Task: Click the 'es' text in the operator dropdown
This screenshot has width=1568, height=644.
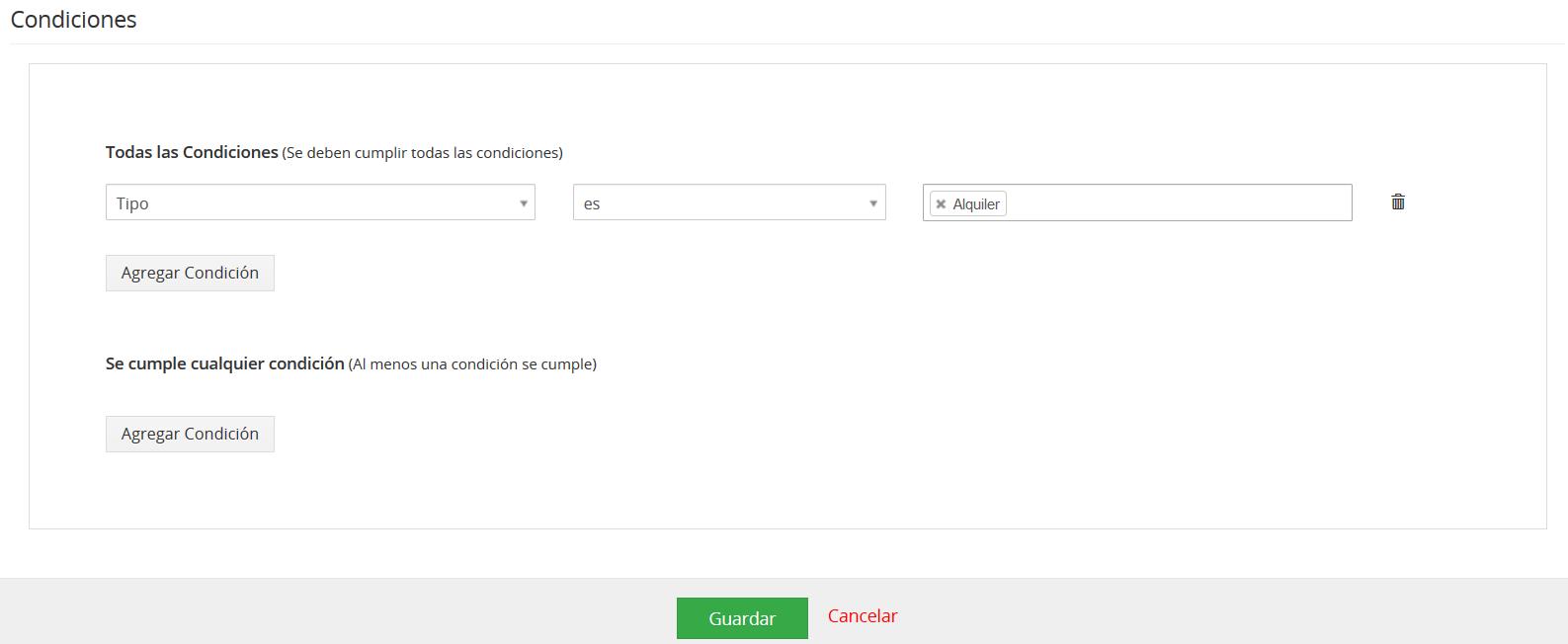Action: (592, 204)
